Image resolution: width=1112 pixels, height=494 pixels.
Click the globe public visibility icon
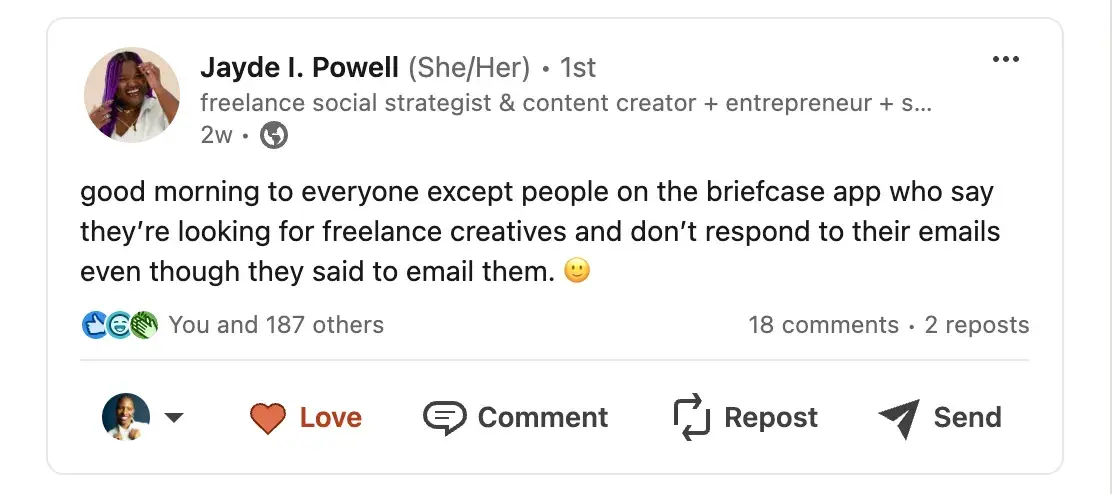pyautogui.click(x=273, y=135)
